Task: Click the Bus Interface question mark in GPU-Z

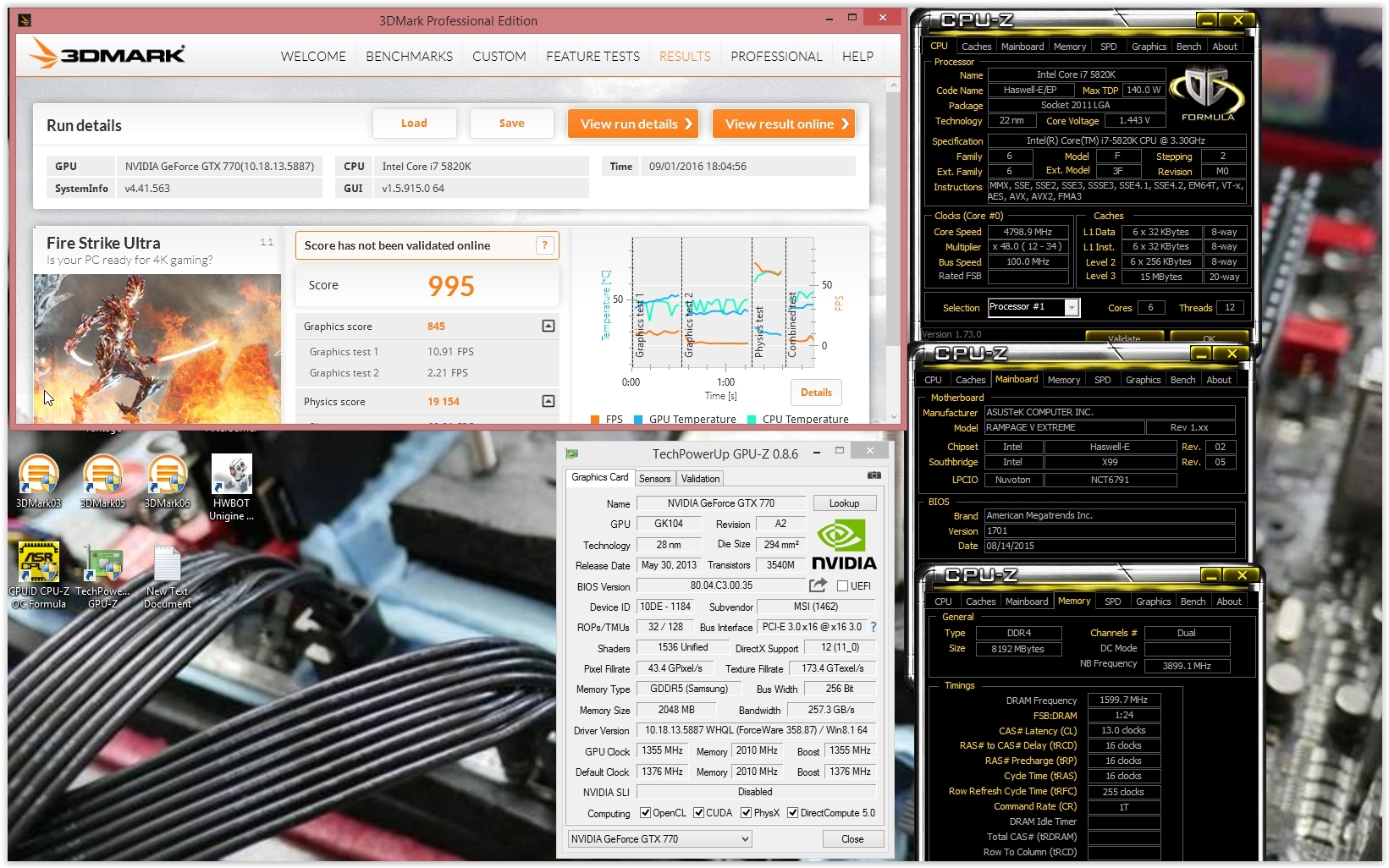Action: pos(874,627)
